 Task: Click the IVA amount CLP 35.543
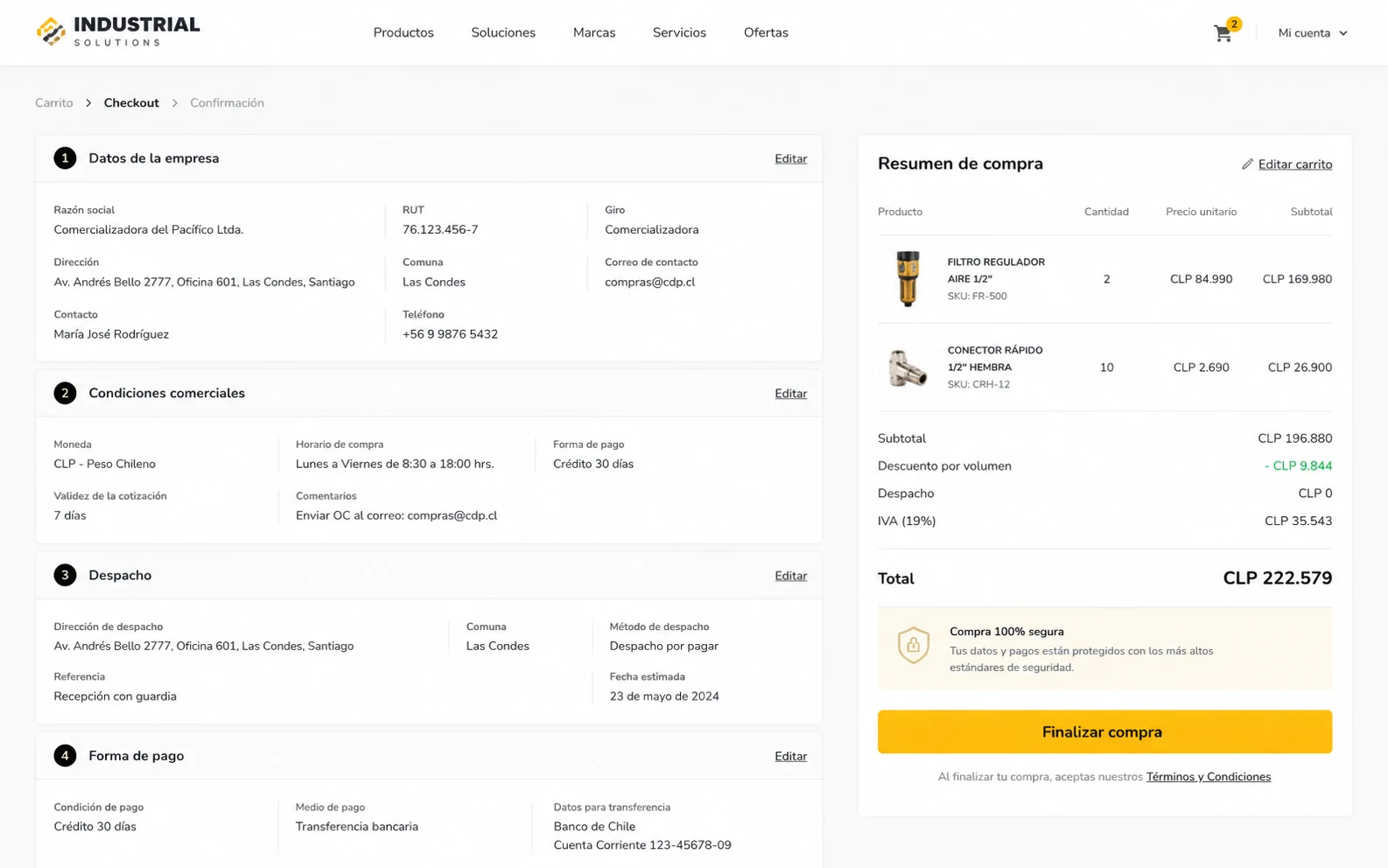pyautogui.click(x=1298, y=521)
